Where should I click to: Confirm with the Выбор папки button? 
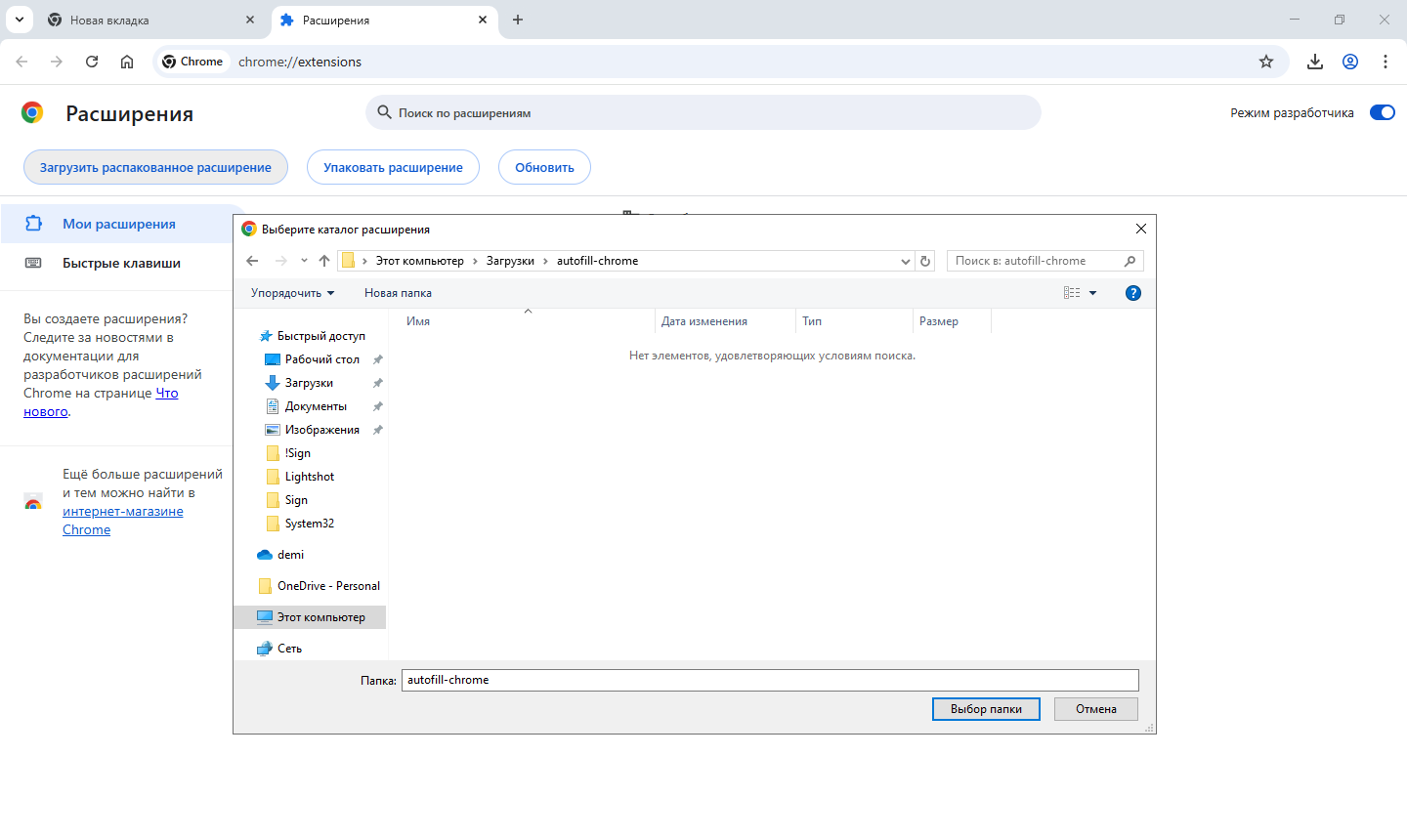click(x=986, y=709)
